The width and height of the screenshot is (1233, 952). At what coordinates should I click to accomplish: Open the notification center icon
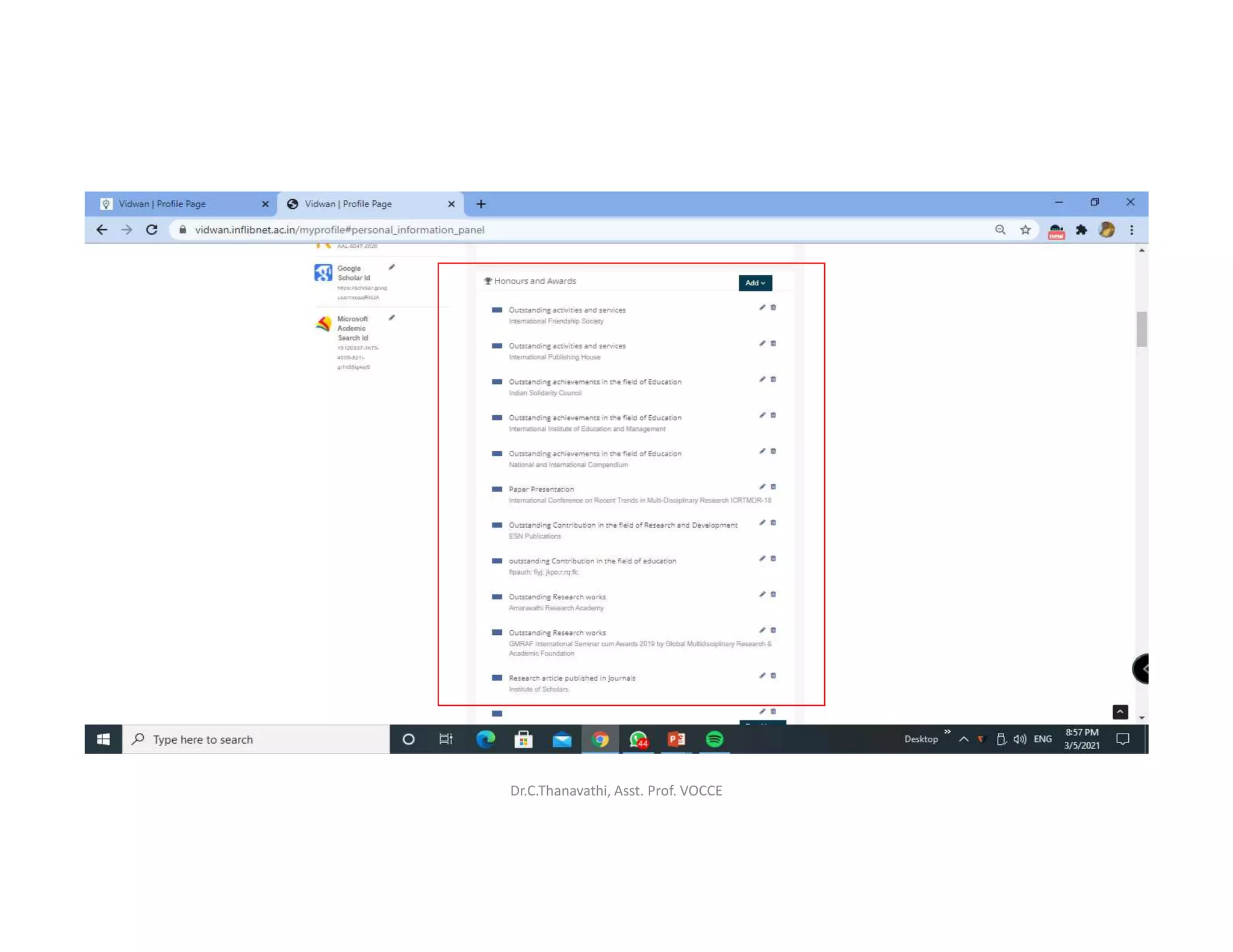coord(1123,739)
